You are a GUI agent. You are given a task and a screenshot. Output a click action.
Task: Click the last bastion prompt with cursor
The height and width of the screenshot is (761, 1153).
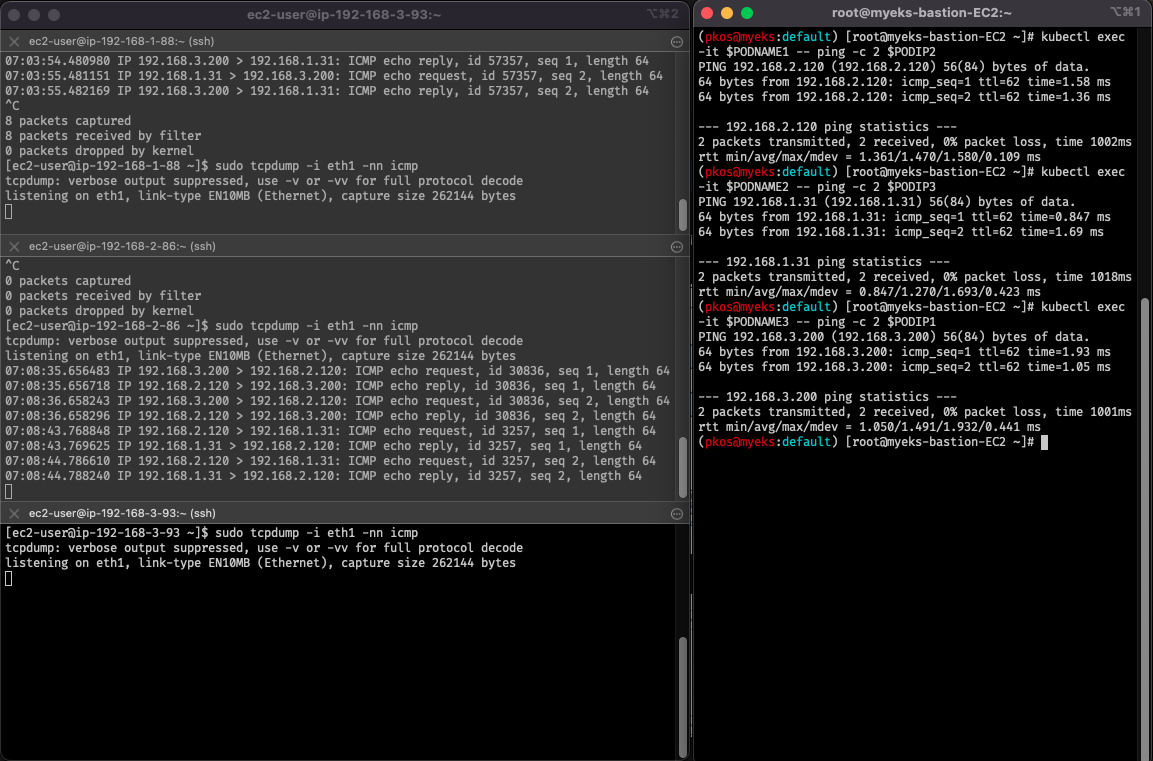873,442
